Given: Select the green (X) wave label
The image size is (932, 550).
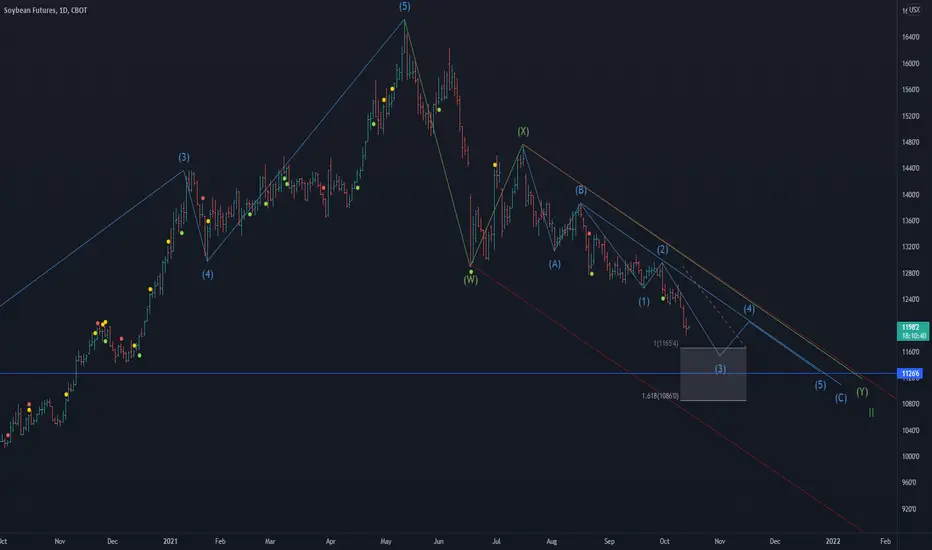Looking at the screenshot, I should tap(522, 131).
